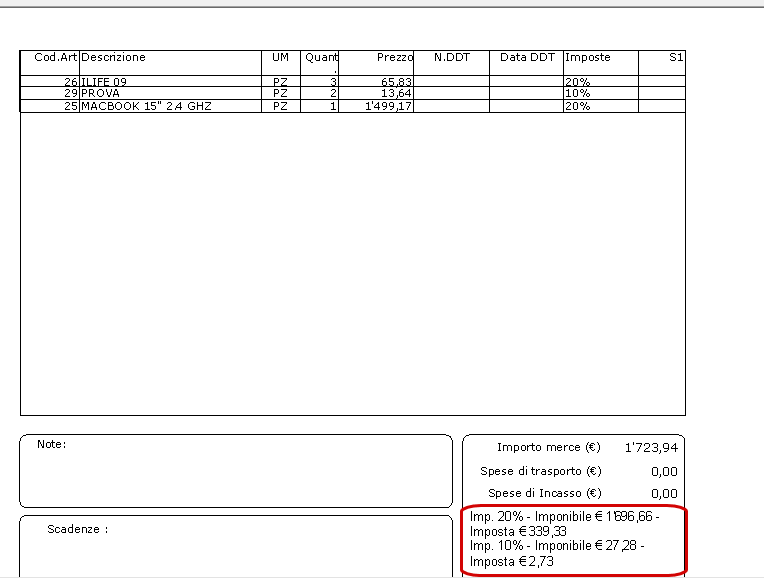
Task: Click PZ unit in PROVA row
Action: click(x=280, y=93)
